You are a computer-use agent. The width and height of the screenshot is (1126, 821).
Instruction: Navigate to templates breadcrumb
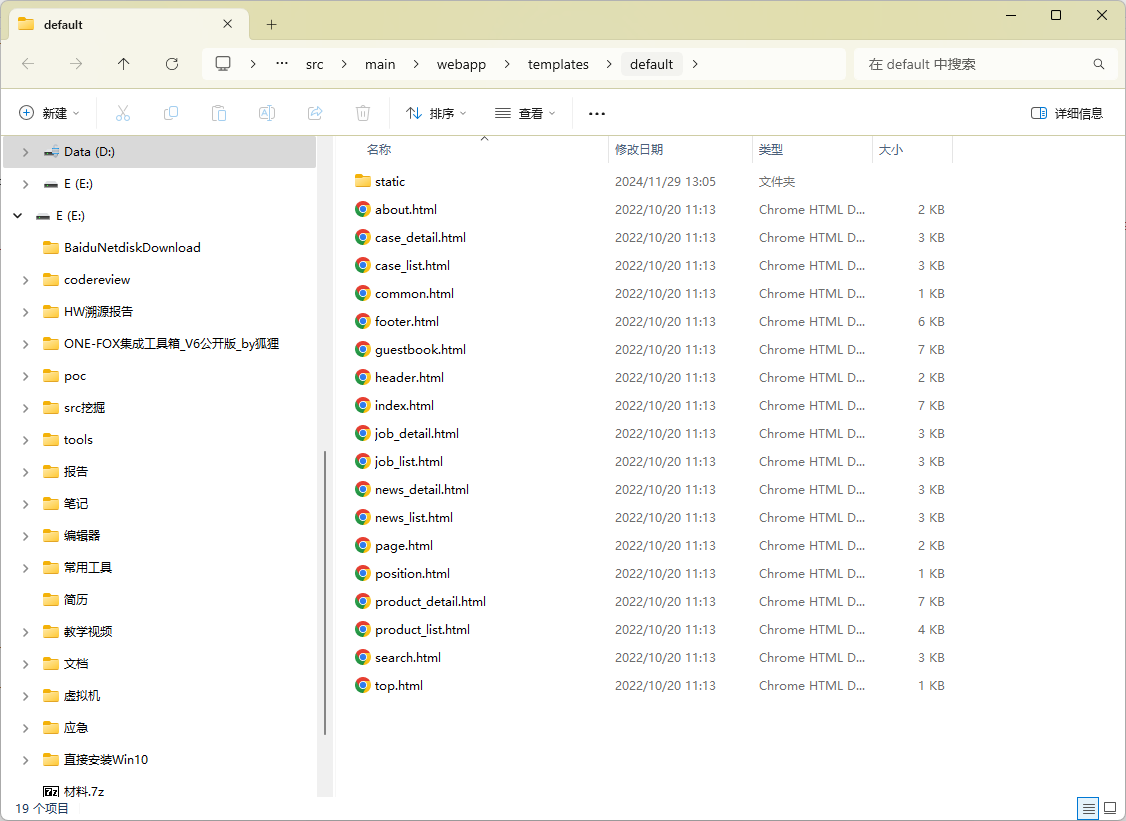pyautogui.click(x=558, y=65)
